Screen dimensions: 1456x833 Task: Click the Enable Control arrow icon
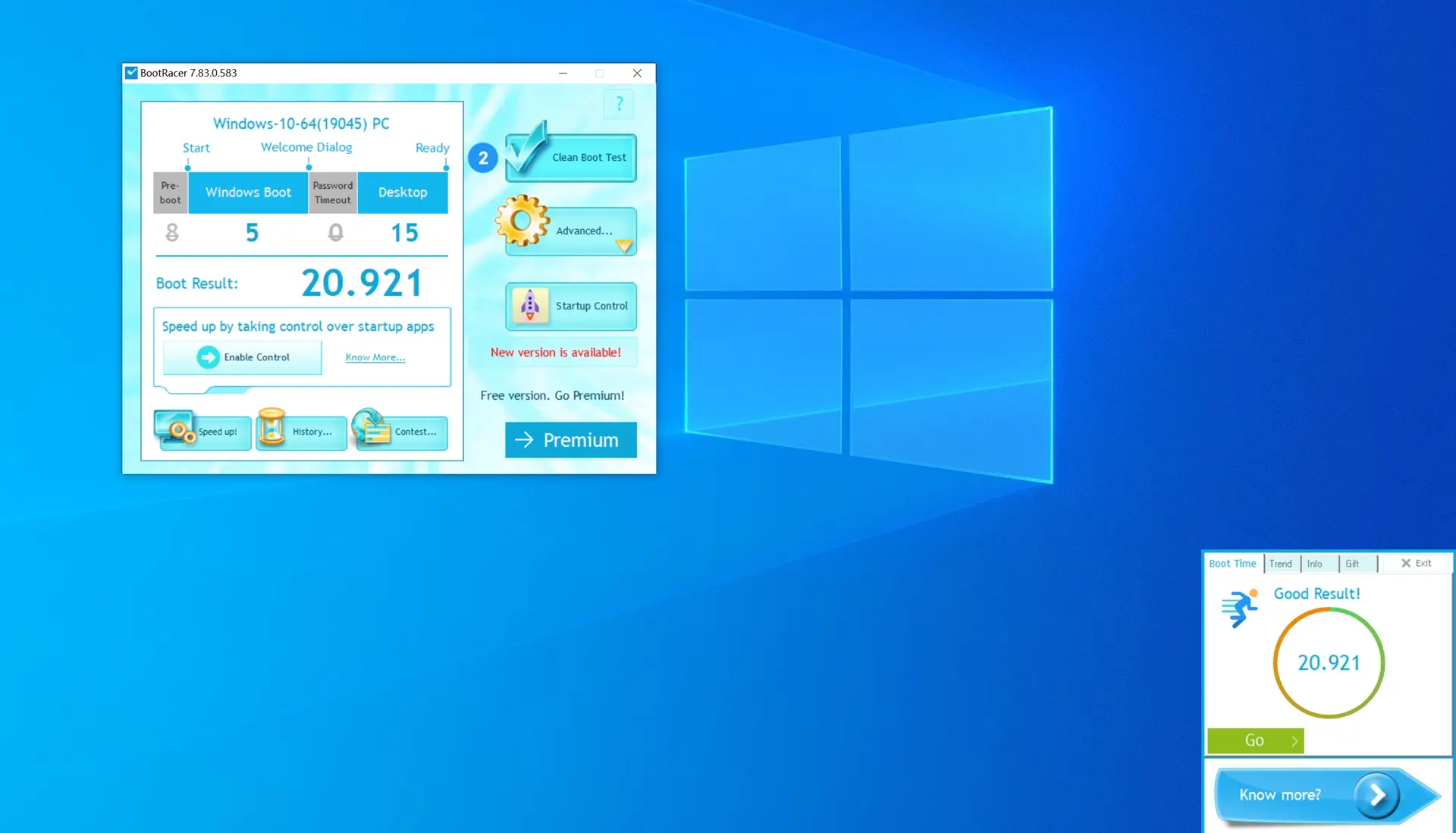click(x=208, y=357)
